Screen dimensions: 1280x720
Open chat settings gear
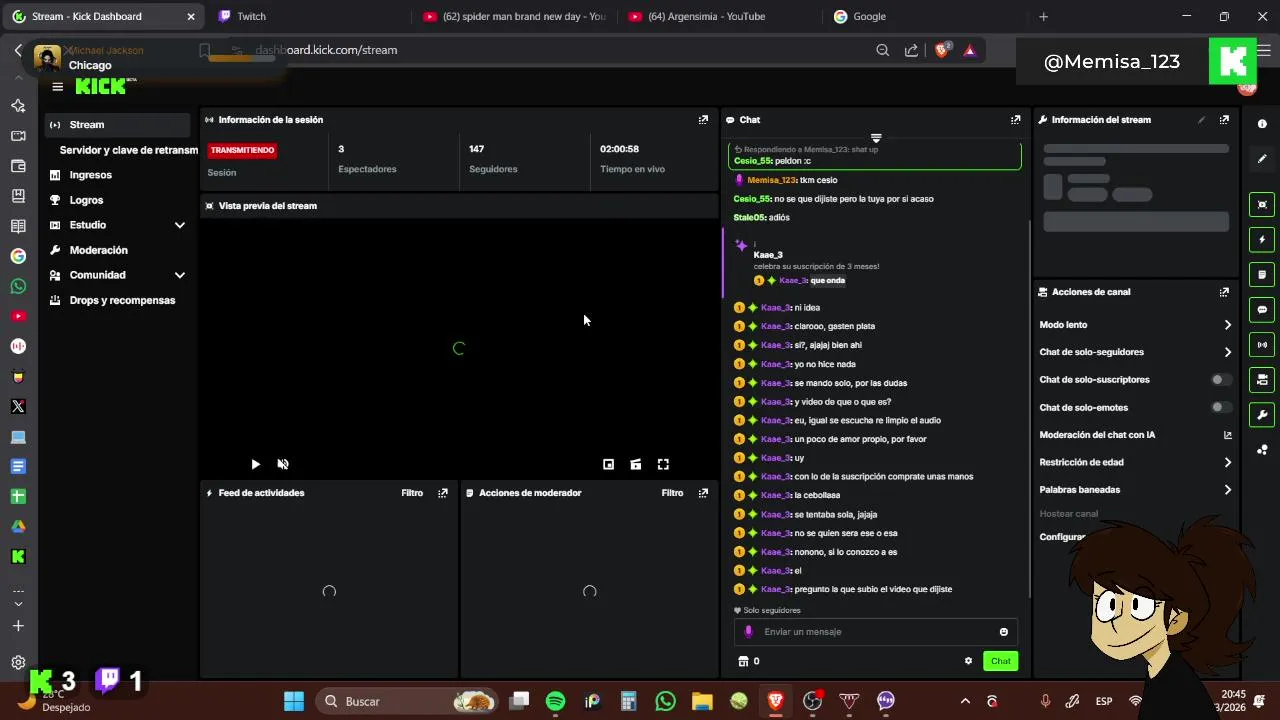coord(968,661)
